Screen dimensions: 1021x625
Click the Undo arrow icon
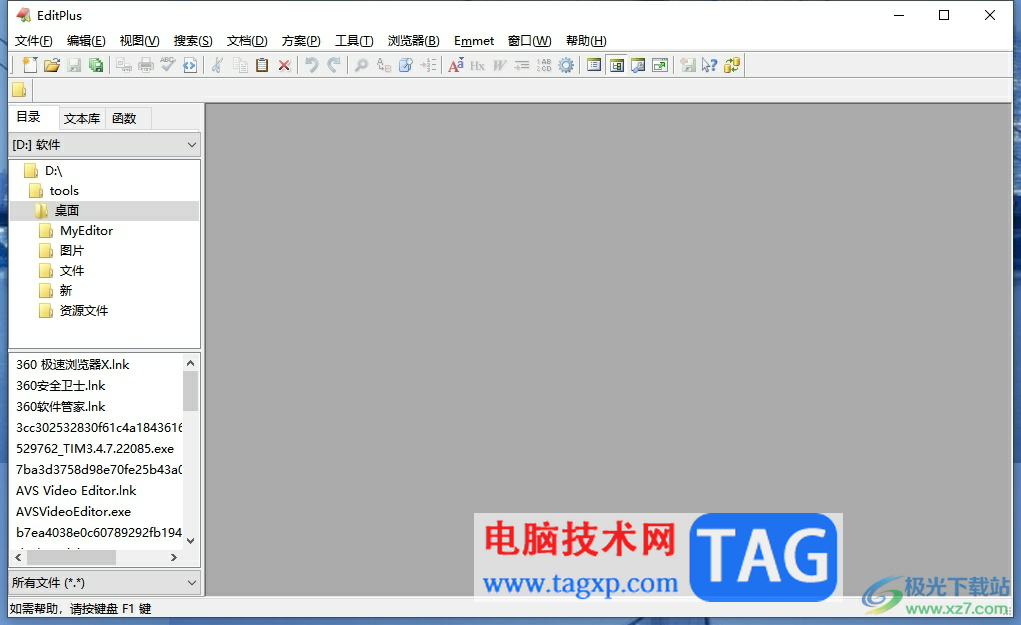[x=312, y=65]
